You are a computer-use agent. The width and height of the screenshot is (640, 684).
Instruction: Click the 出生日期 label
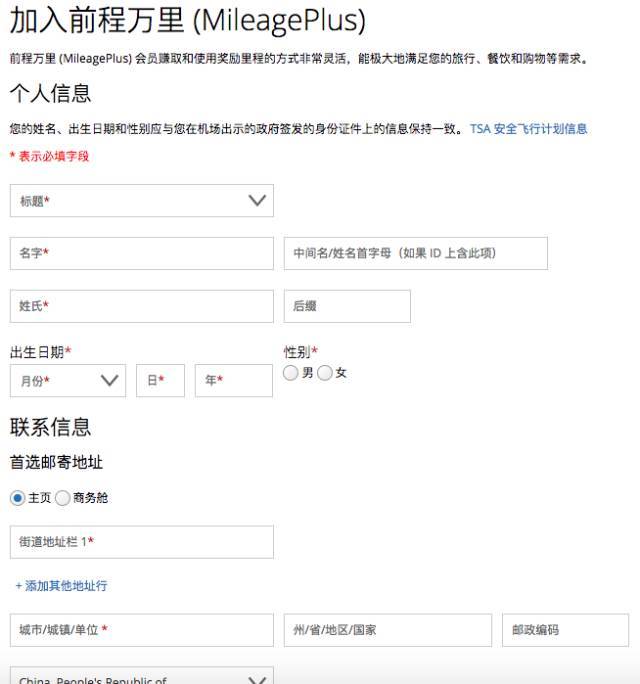point(40,352)
